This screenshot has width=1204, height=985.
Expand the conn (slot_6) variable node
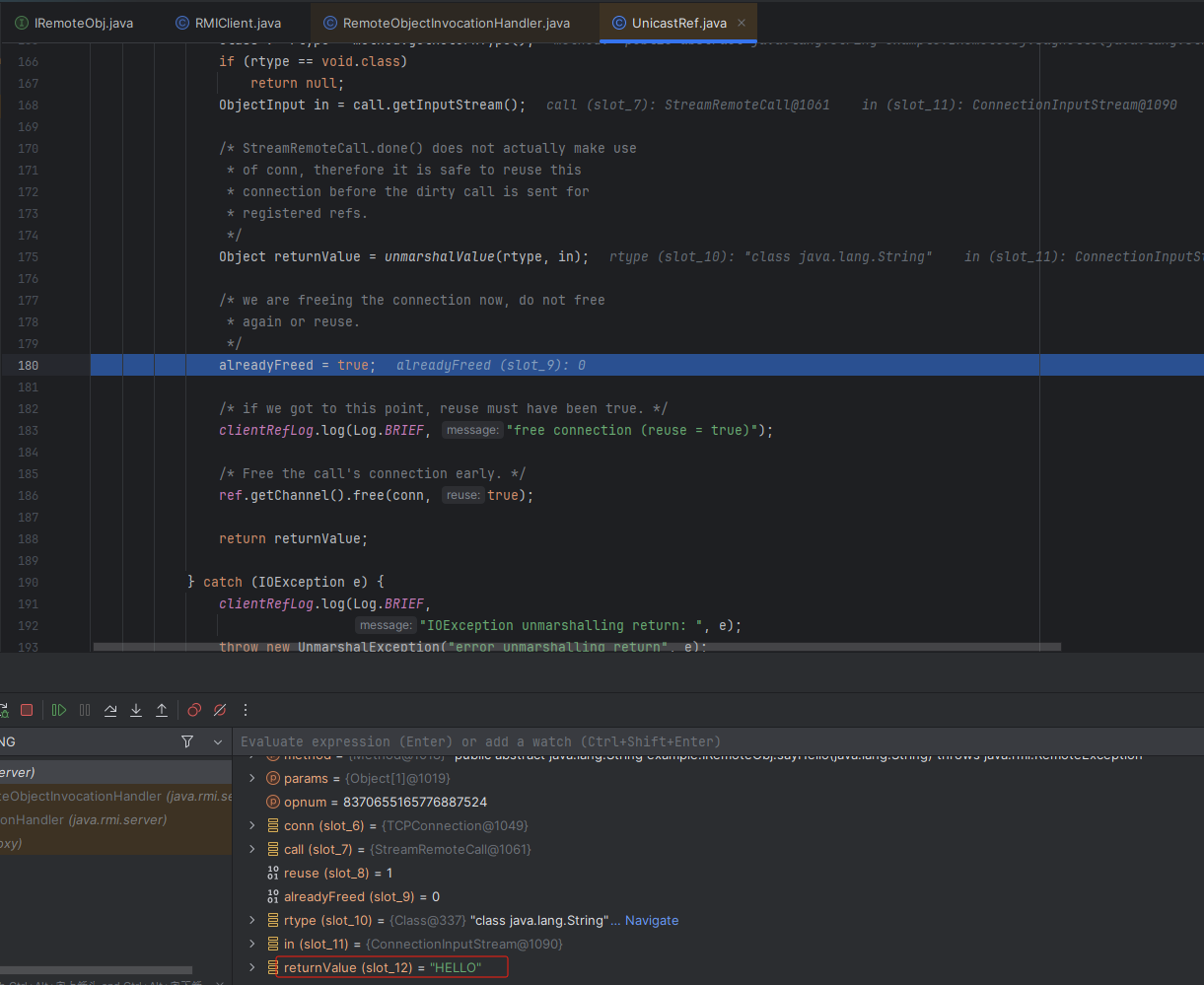pyautogui.click(x=252, y=825)
